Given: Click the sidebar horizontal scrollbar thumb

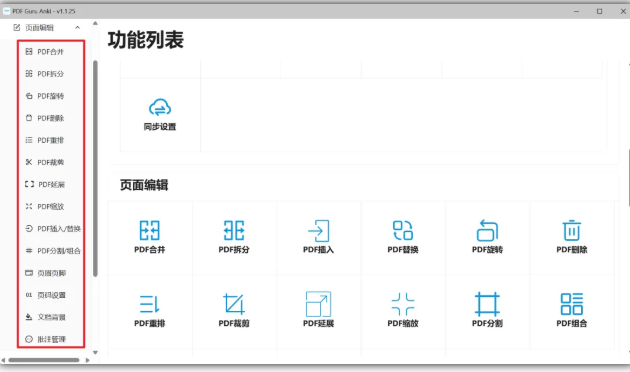Looking at the screenshot, I should click(x=44, y=360).
